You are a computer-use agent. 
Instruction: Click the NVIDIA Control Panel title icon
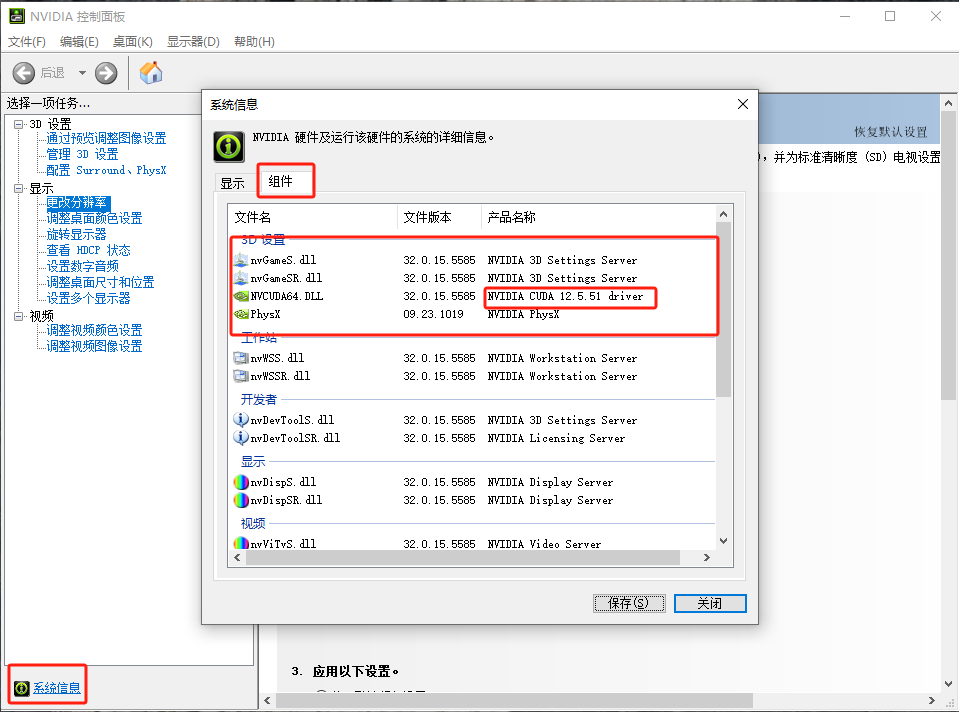pyautogui.click(x=17, y=17)
